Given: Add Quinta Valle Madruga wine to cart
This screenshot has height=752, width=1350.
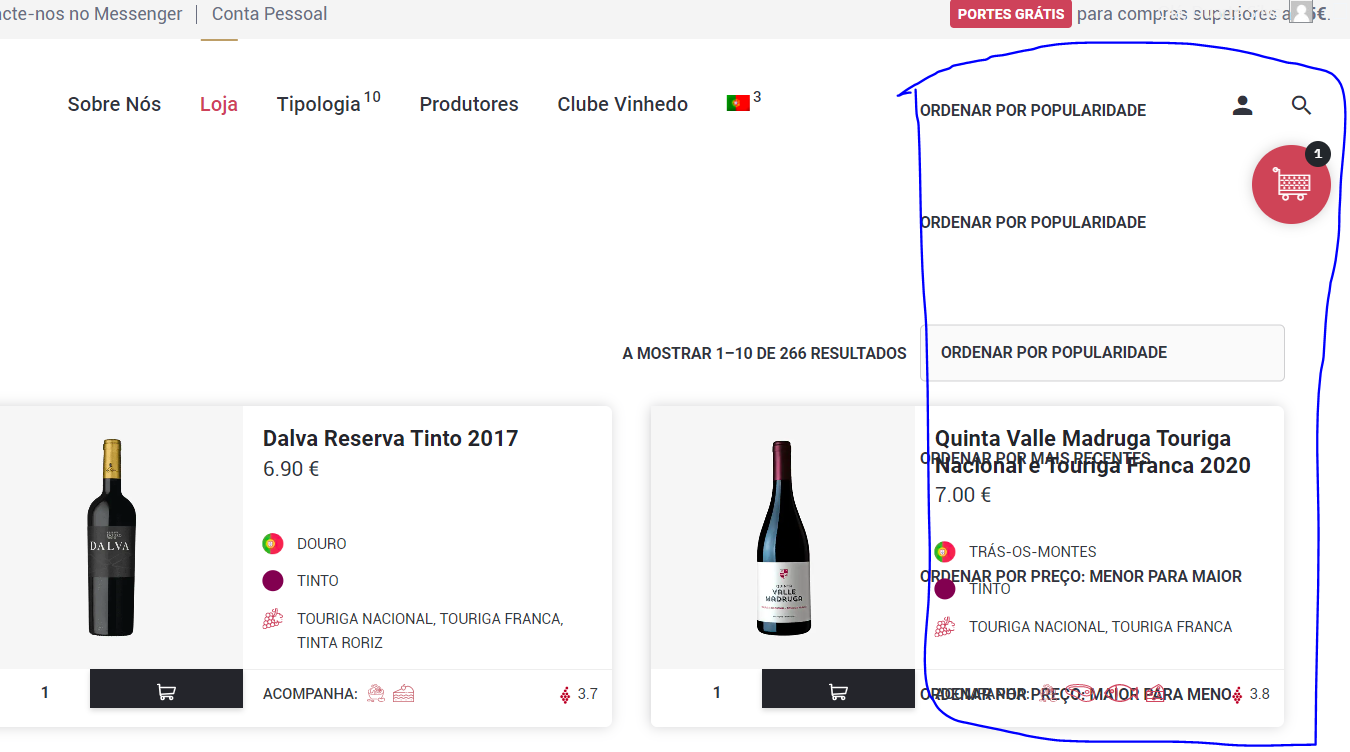Looking at the screenshot, I should coord(838,691).
